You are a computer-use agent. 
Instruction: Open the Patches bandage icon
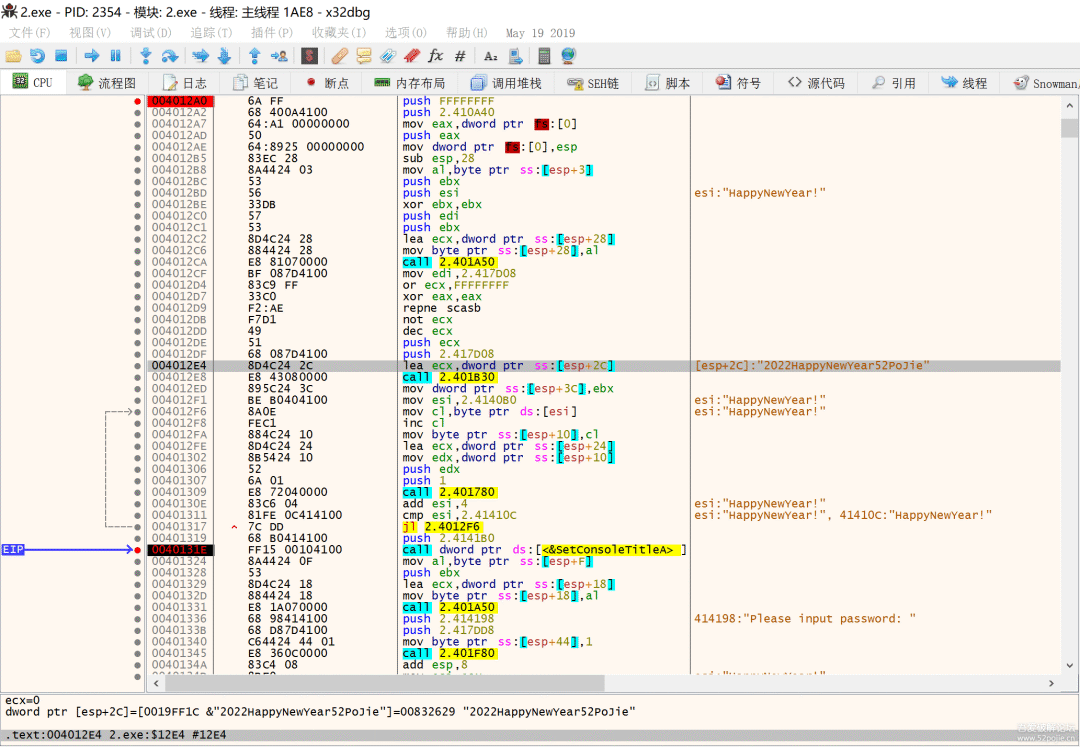[x=340, y=56]
